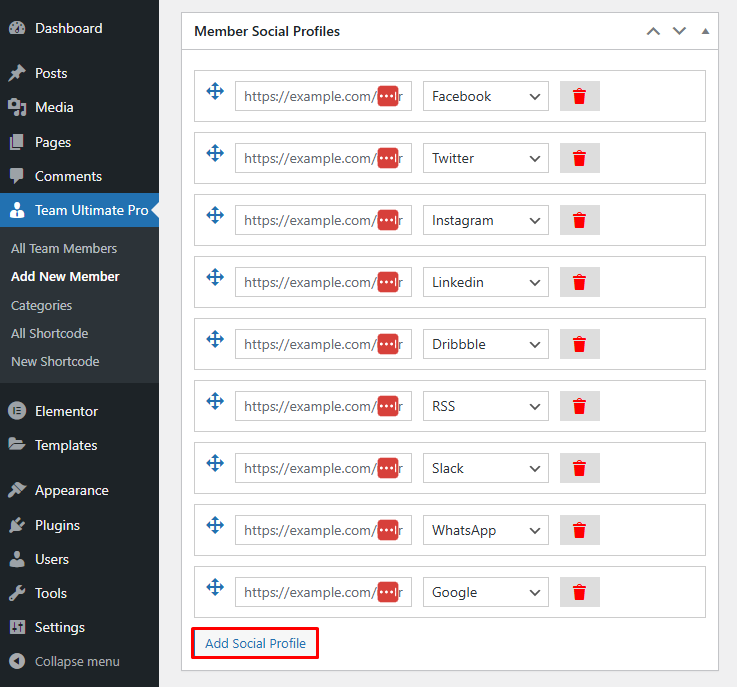737x687 pixels.
Task: Go to the Plugins menu
Action: pos(57,525)
